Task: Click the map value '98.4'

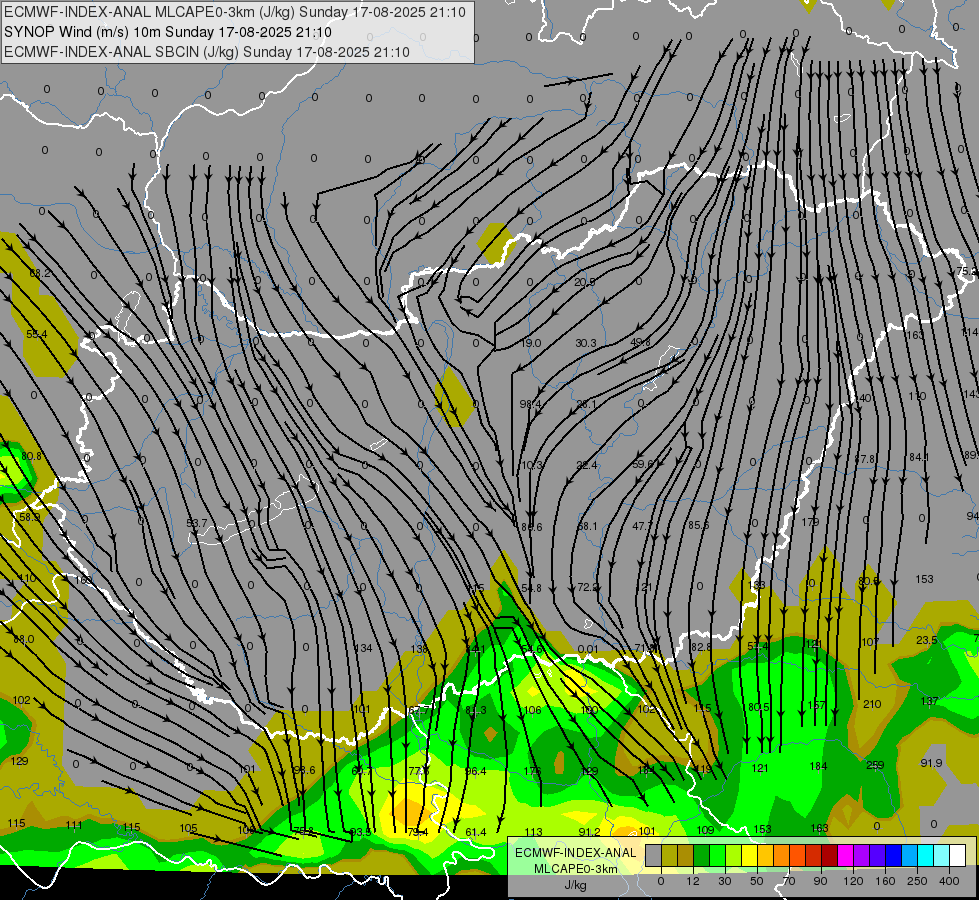Action: click(x=531, y=404)
